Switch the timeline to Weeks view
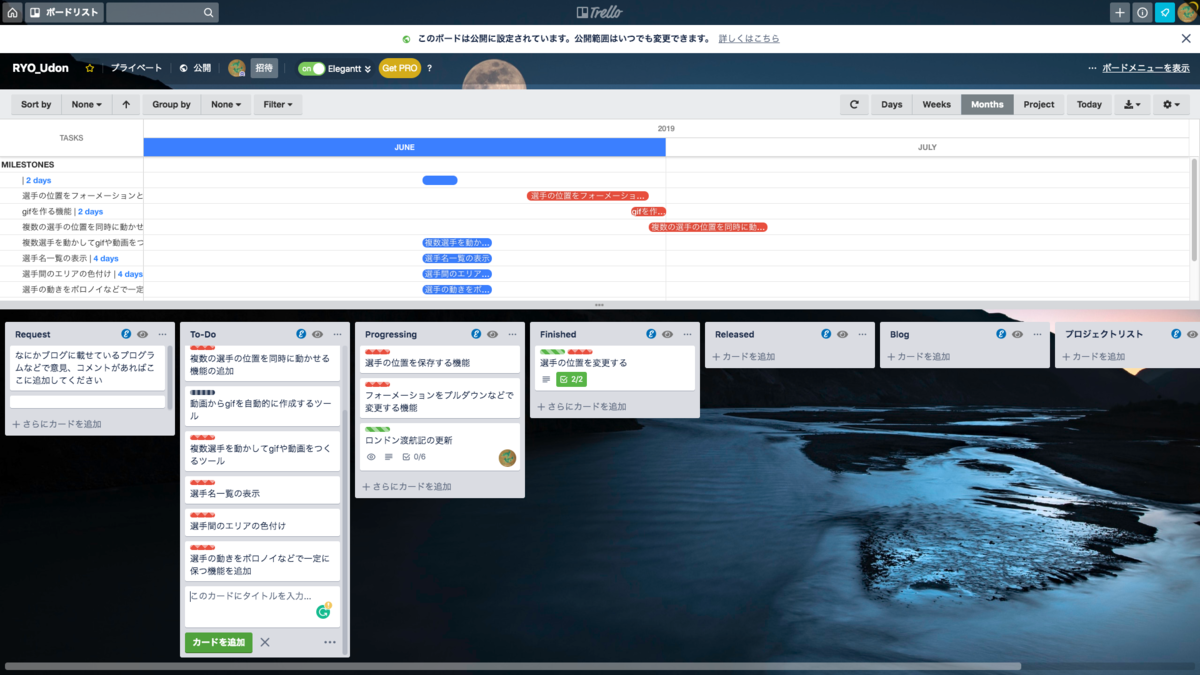The image size is (1200, 675). click(x=936, y=104)
